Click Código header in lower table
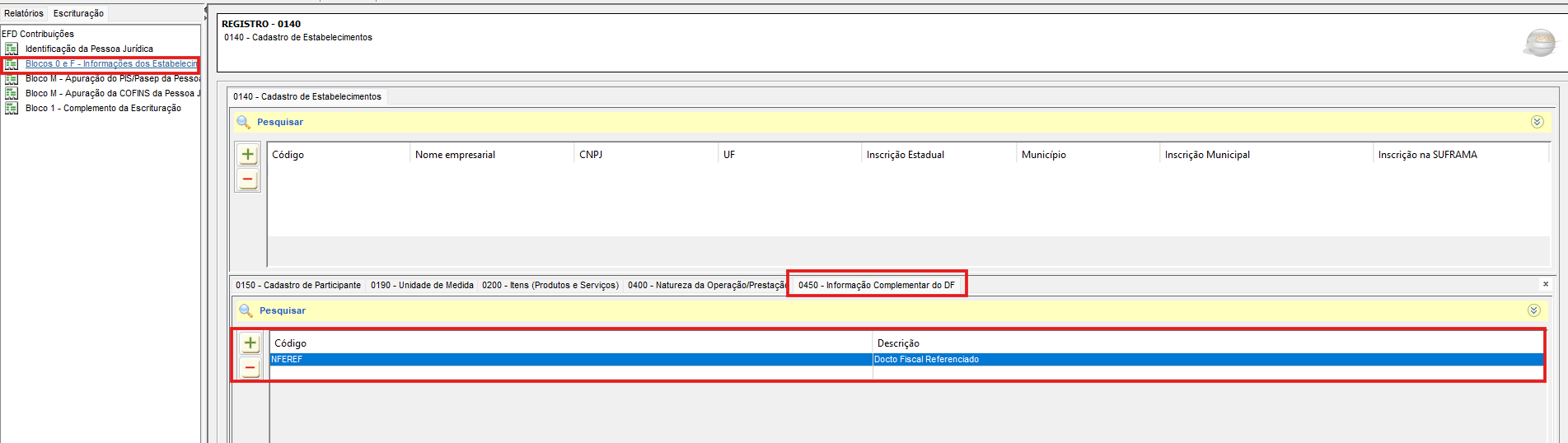This screenshot has height=443, width=1568. tap(571, 343)
